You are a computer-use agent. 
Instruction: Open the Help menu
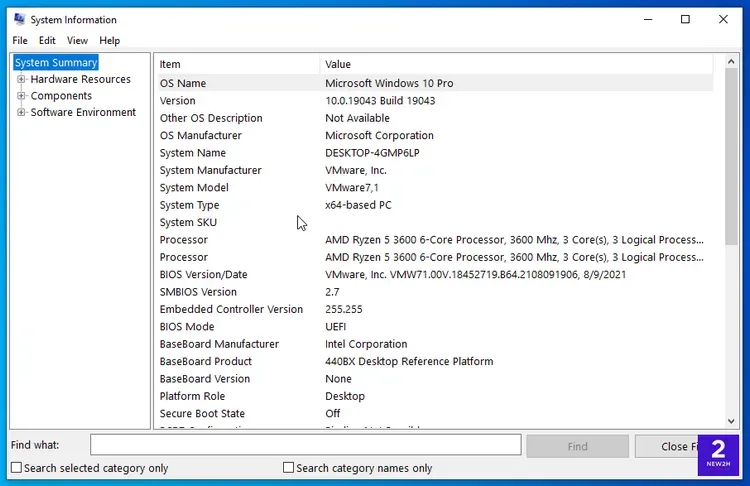pyautogui.click(x=110, y=41)
